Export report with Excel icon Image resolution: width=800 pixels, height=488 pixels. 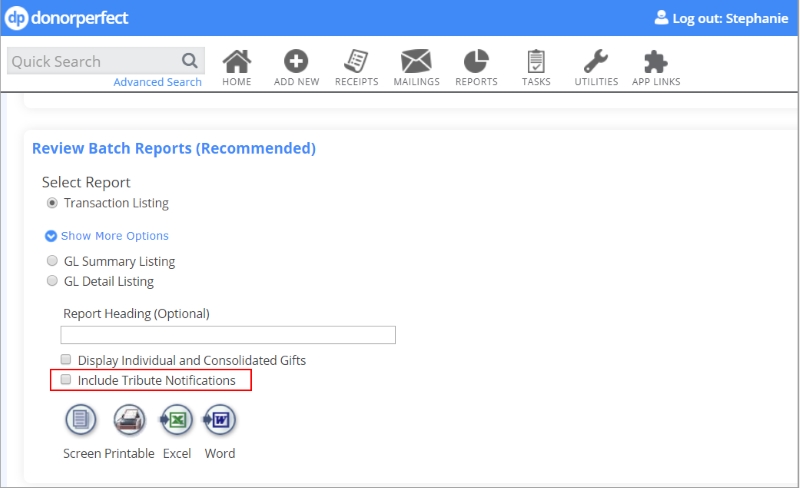(x=177, y=420)
